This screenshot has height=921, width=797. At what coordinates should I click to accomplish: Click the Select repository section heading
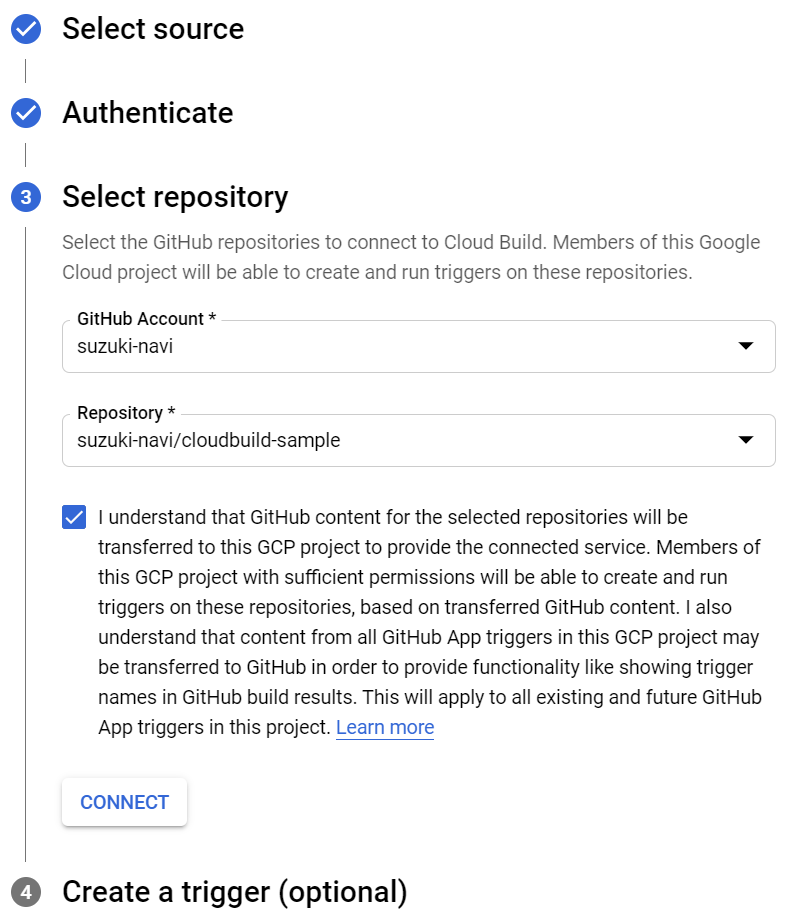point(174,197)
